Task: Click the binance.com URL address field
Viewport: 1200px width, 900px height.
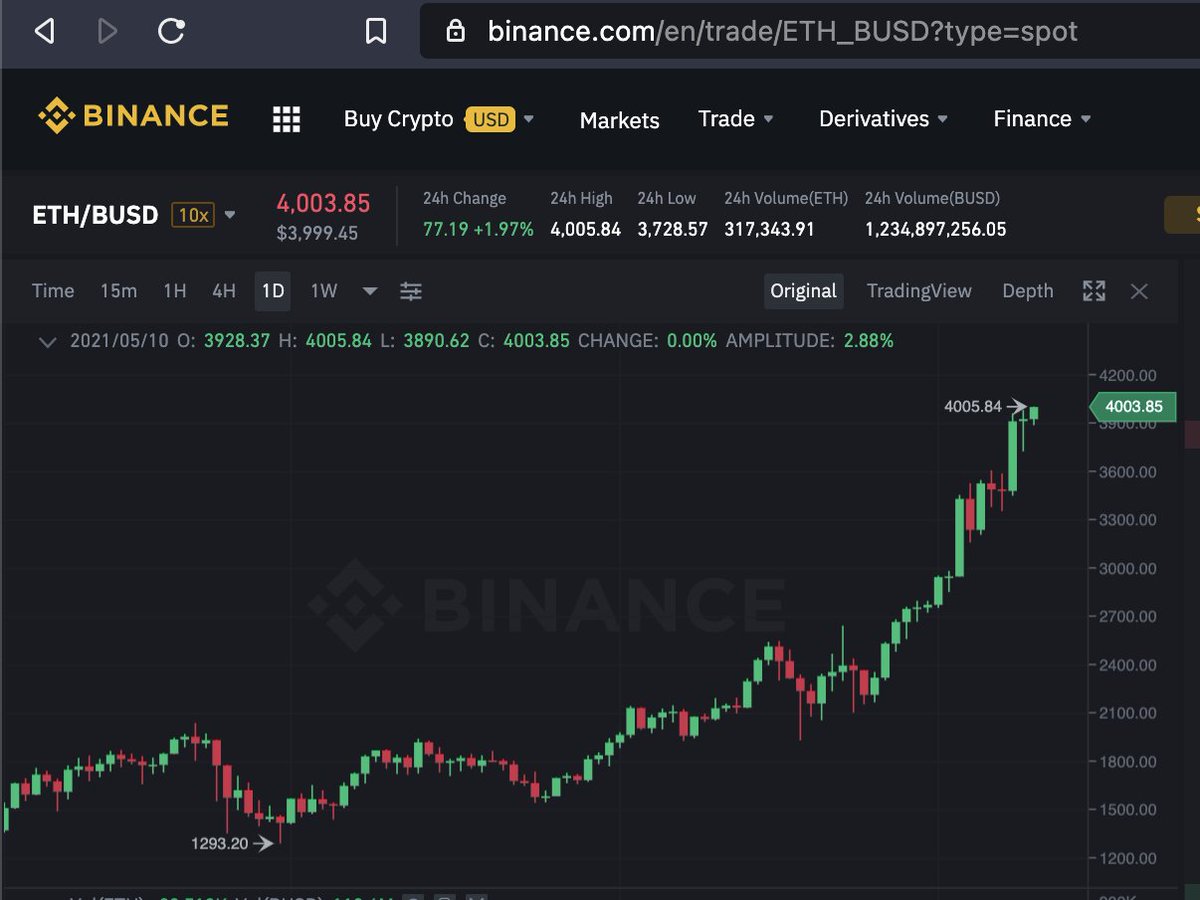Action: (x=782, y=31)
